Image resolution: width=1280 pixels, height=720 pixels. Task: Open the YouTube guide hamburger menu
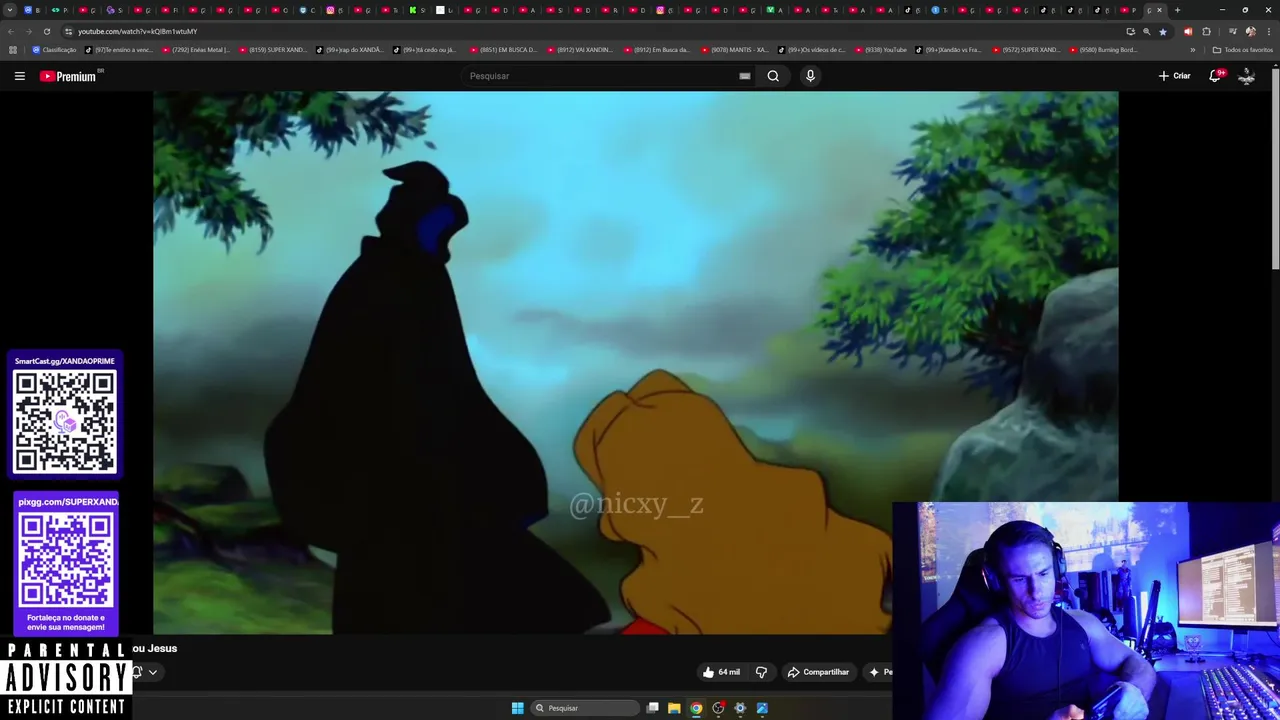pyautogui.click(x=19, y=76)
